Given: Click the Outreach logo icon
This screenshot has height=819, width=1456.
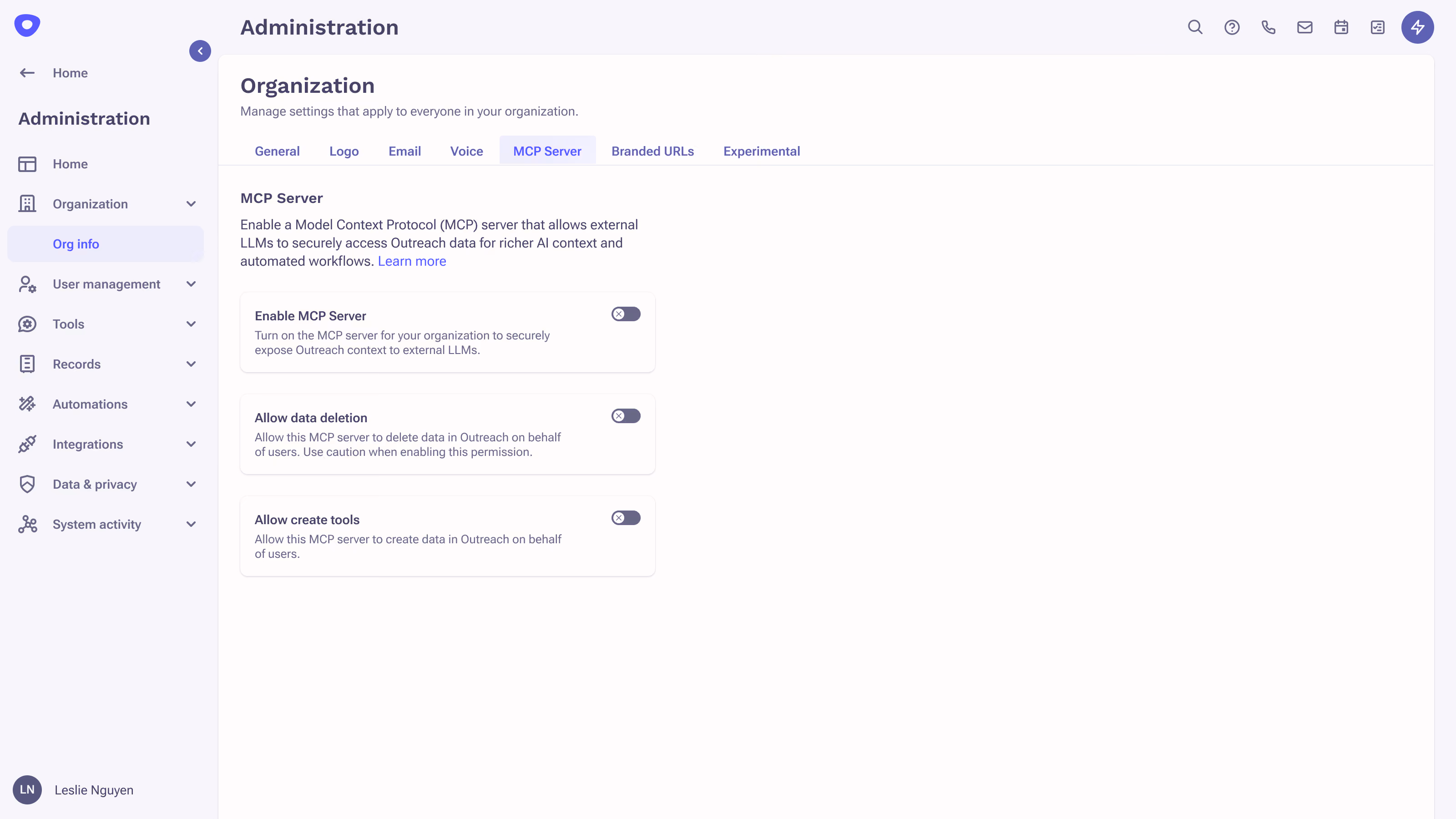Looking at the screenshot, I should point(27,25).
